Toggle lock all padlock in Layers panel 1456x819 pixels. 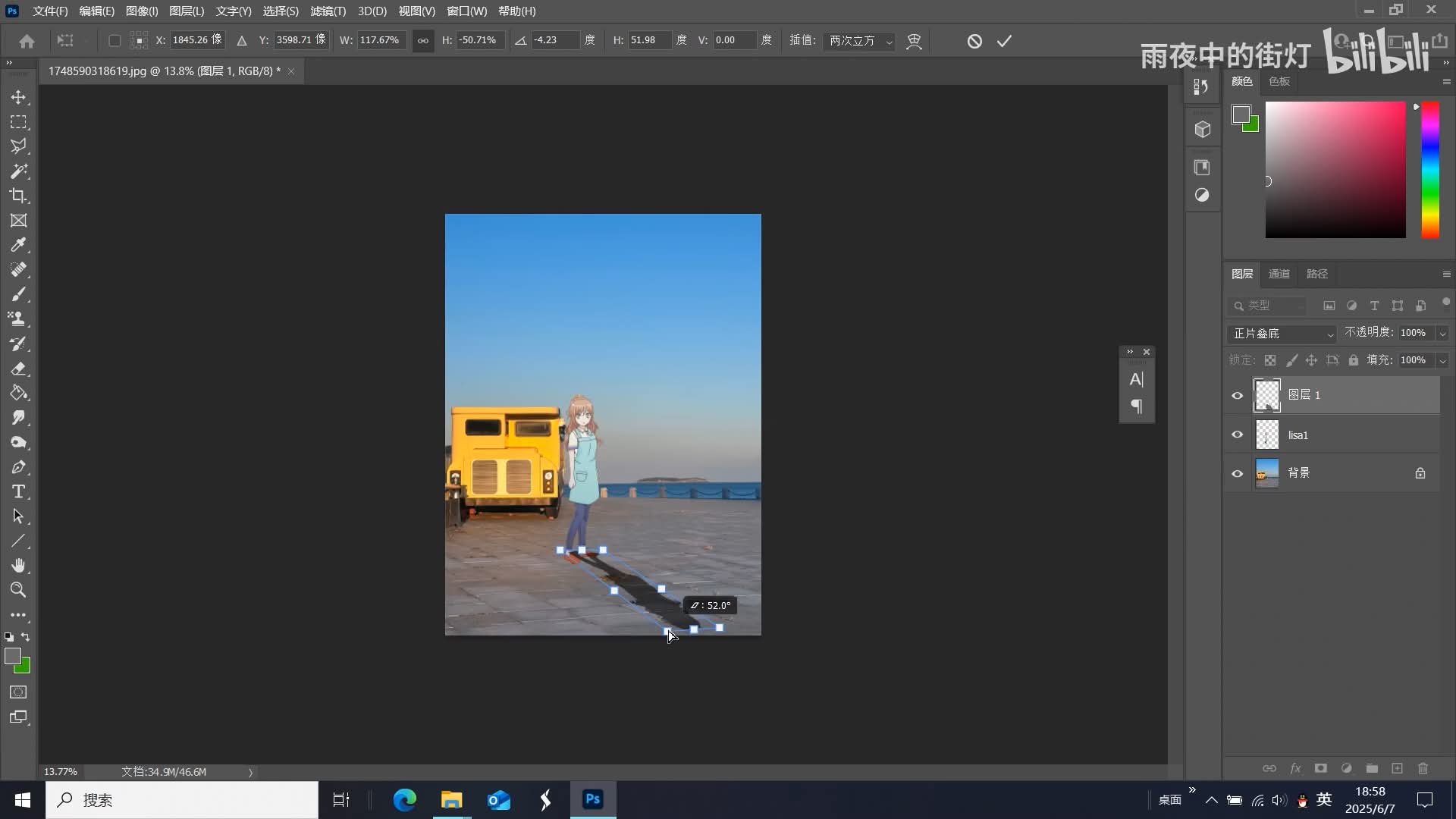pyautogui.click(x=1353, y=360)
